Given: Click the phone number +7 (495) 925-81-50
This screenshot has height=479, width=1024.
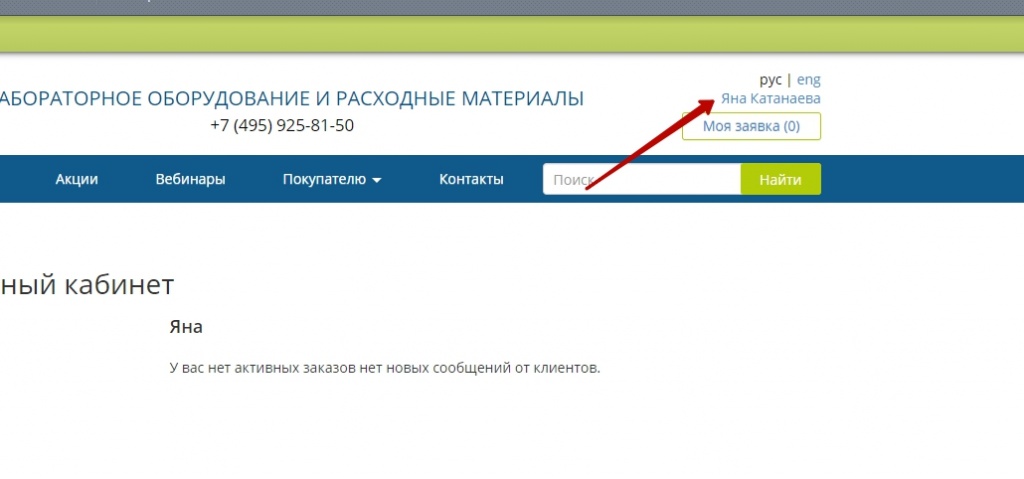Looking at the screenshot, I should [x=281, y=126].
